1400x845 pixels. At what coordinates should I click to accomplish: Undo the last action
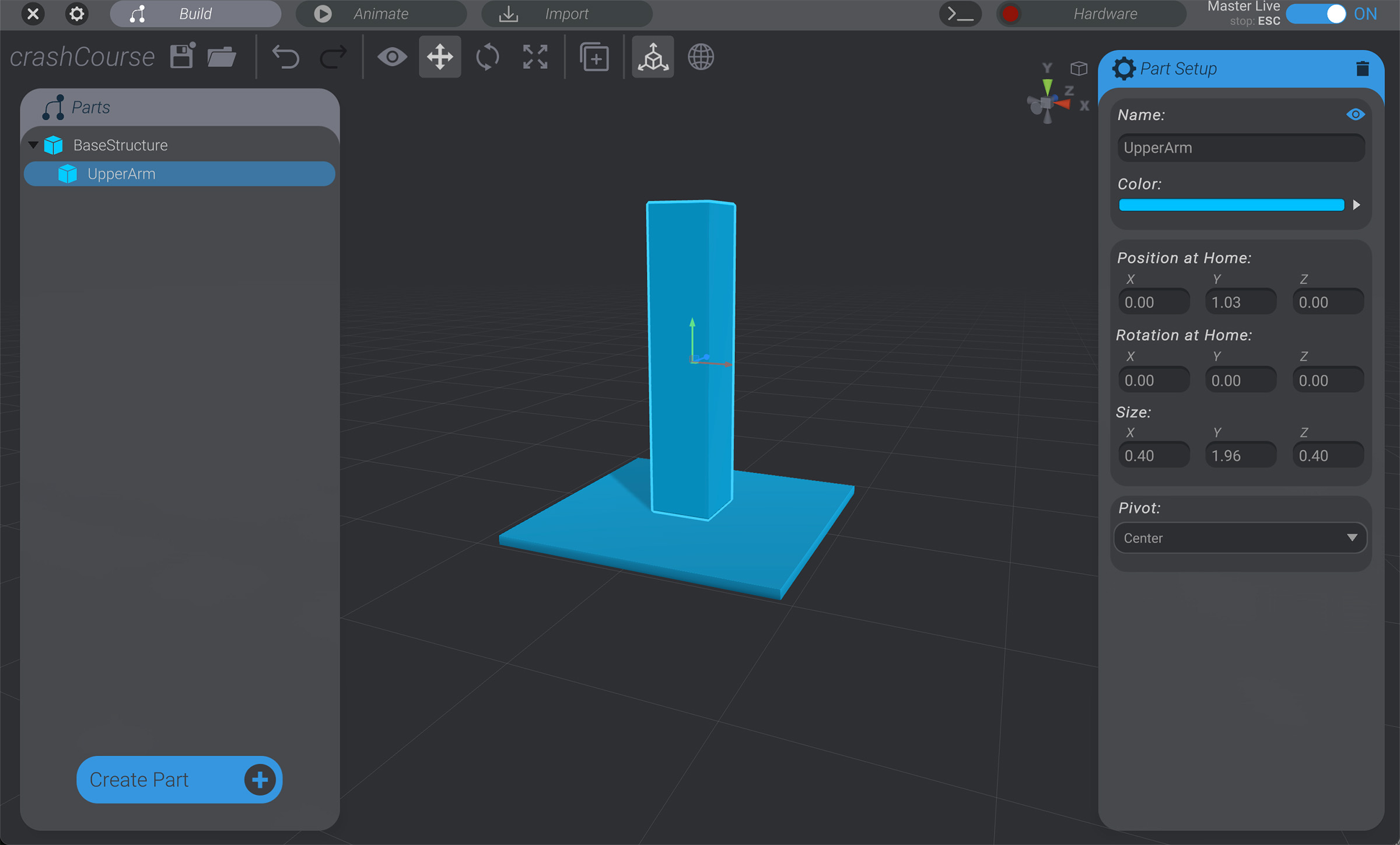pyautogui.click(x=285, y=57)
